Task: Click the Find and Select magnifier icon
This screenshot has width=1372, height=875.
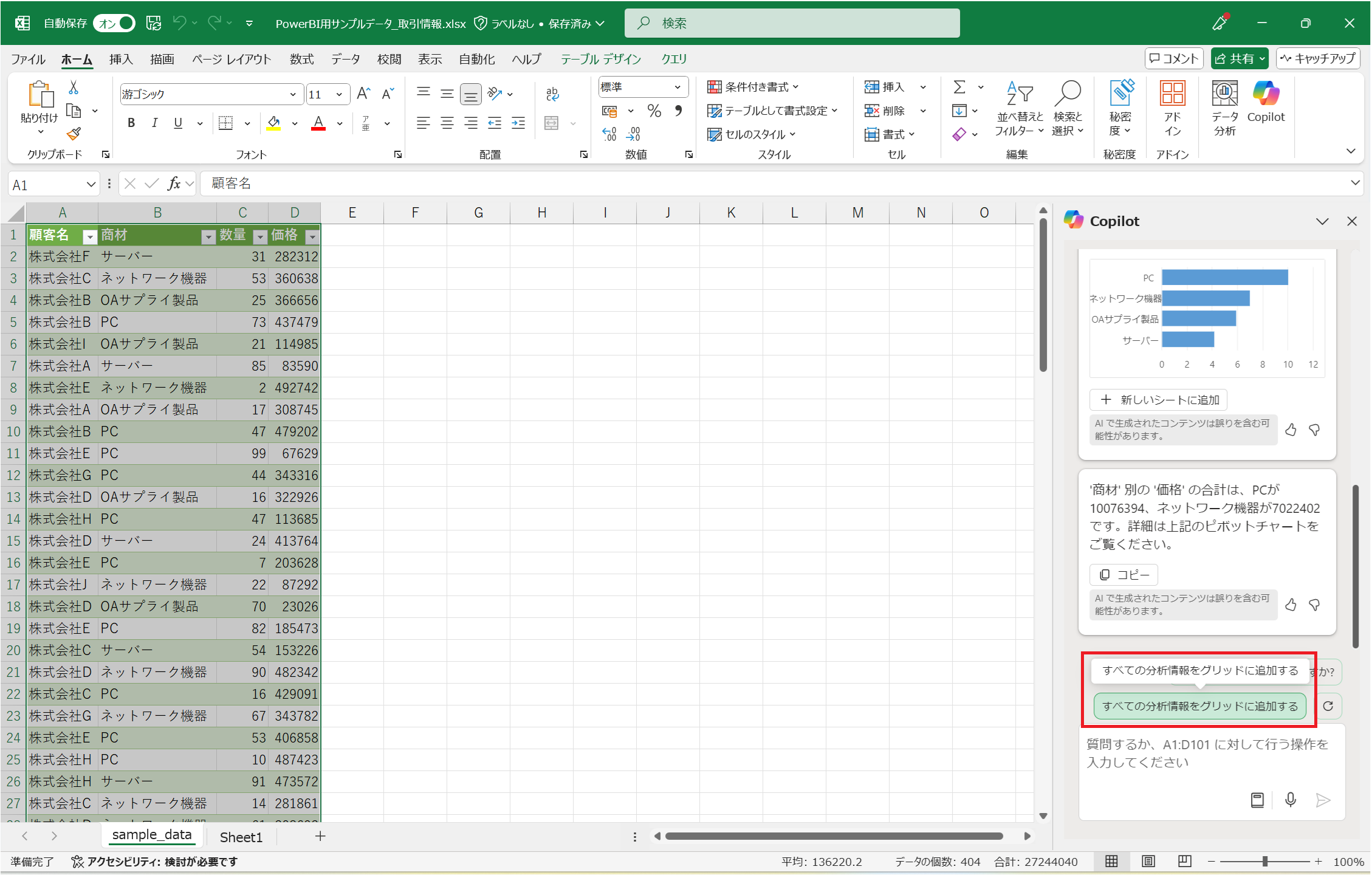Action: coord(1068,94)
